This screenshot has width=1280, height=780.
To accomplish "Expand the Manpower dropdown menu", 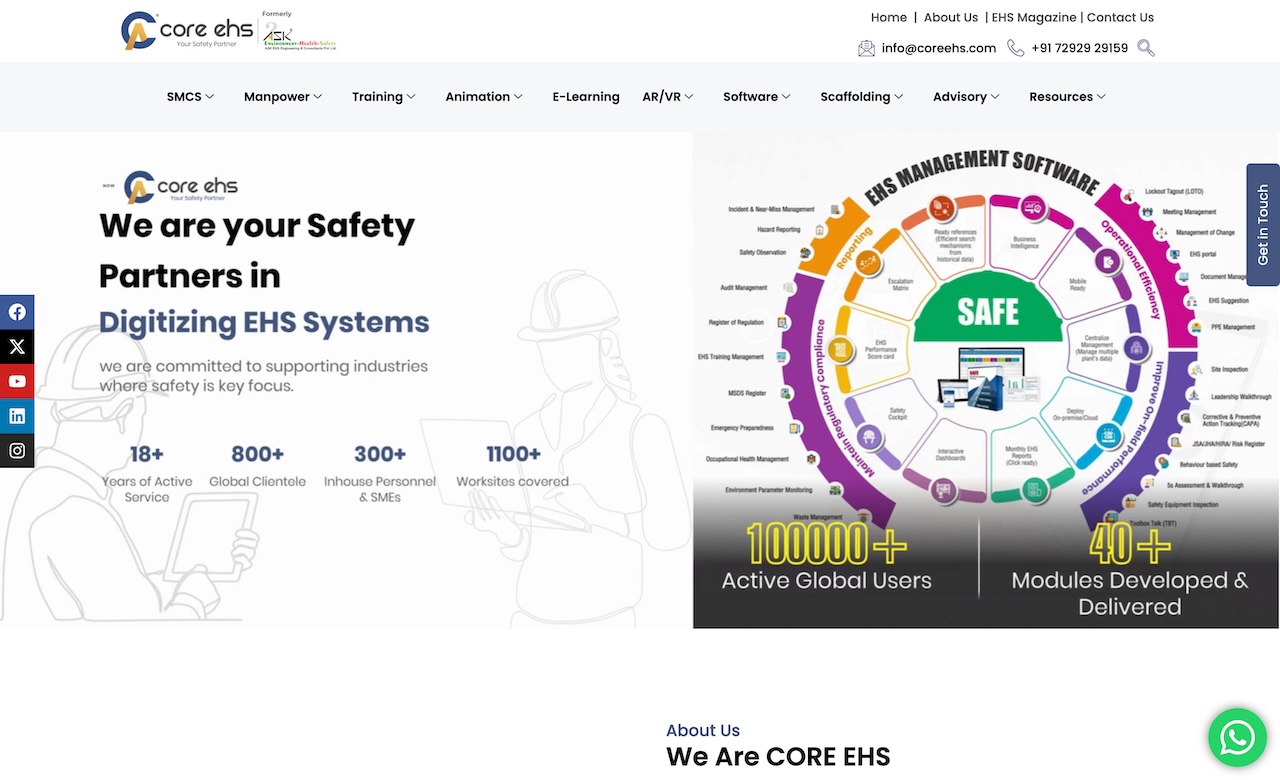I will pyautogui.click(x=283, y=97).
